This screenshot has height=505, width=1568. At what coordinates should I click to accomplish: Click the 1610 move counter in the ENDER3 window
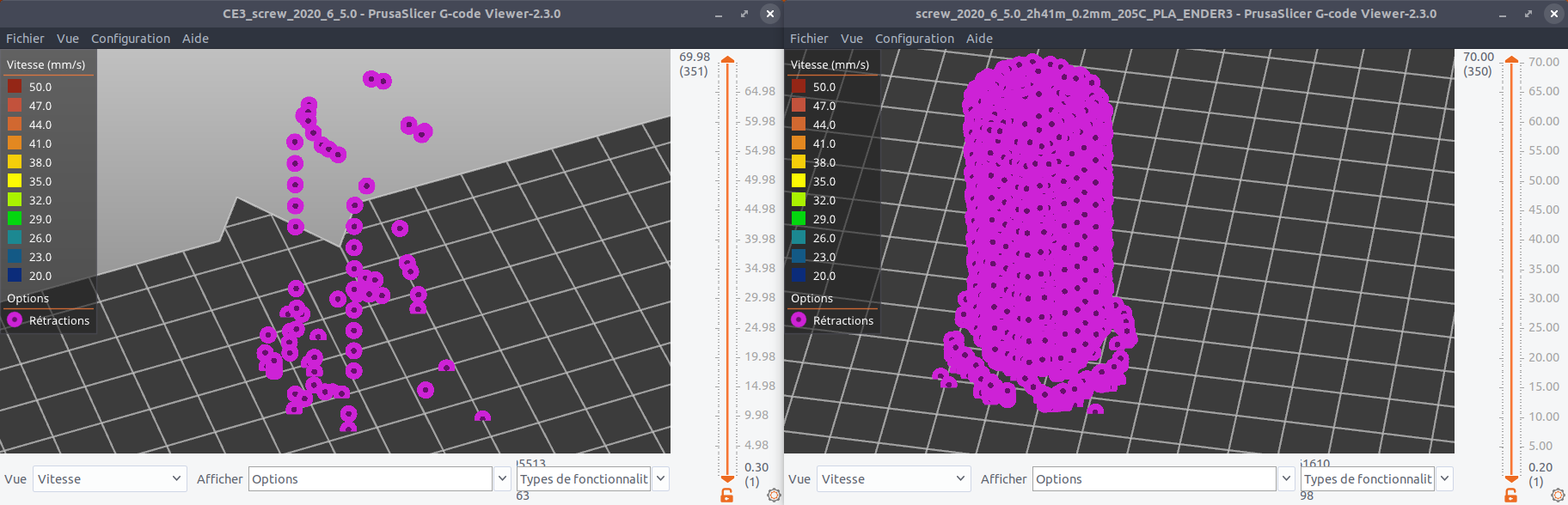coord(1315,463)
